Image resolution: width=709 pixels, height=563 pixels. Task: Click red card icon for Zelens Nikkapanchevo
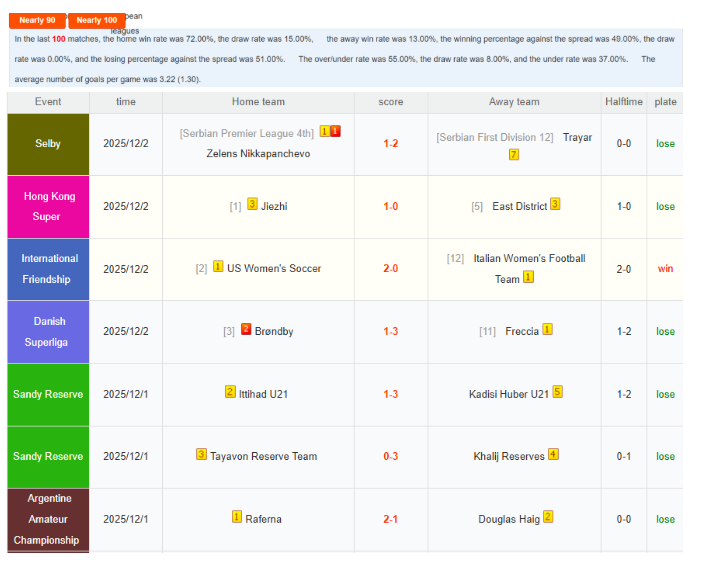pyautogui.click(x=335, y=131)
